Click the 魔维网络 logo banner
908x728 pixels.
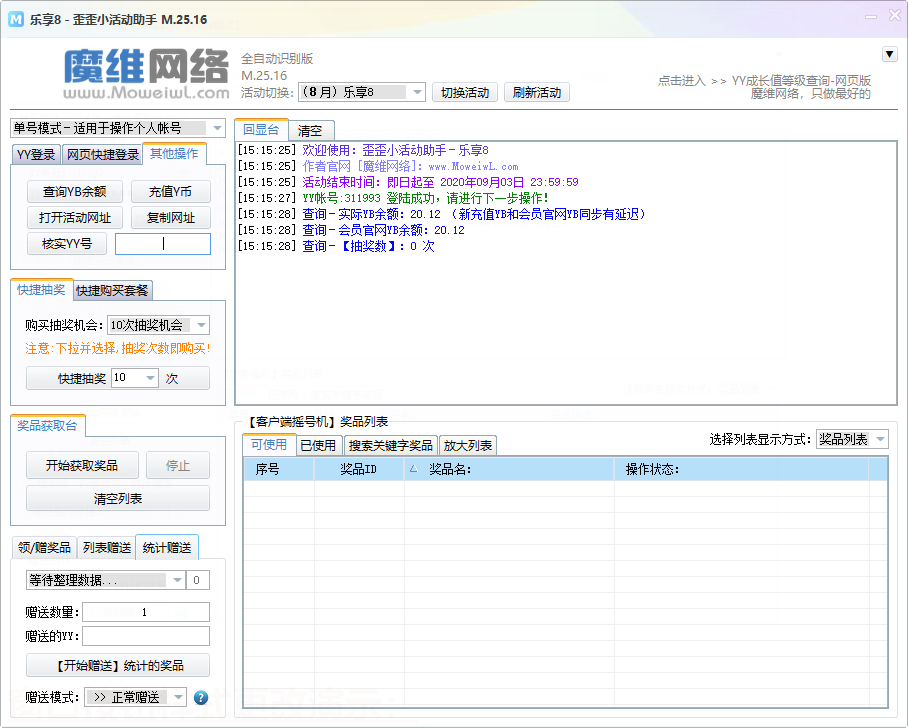[147, 74]
